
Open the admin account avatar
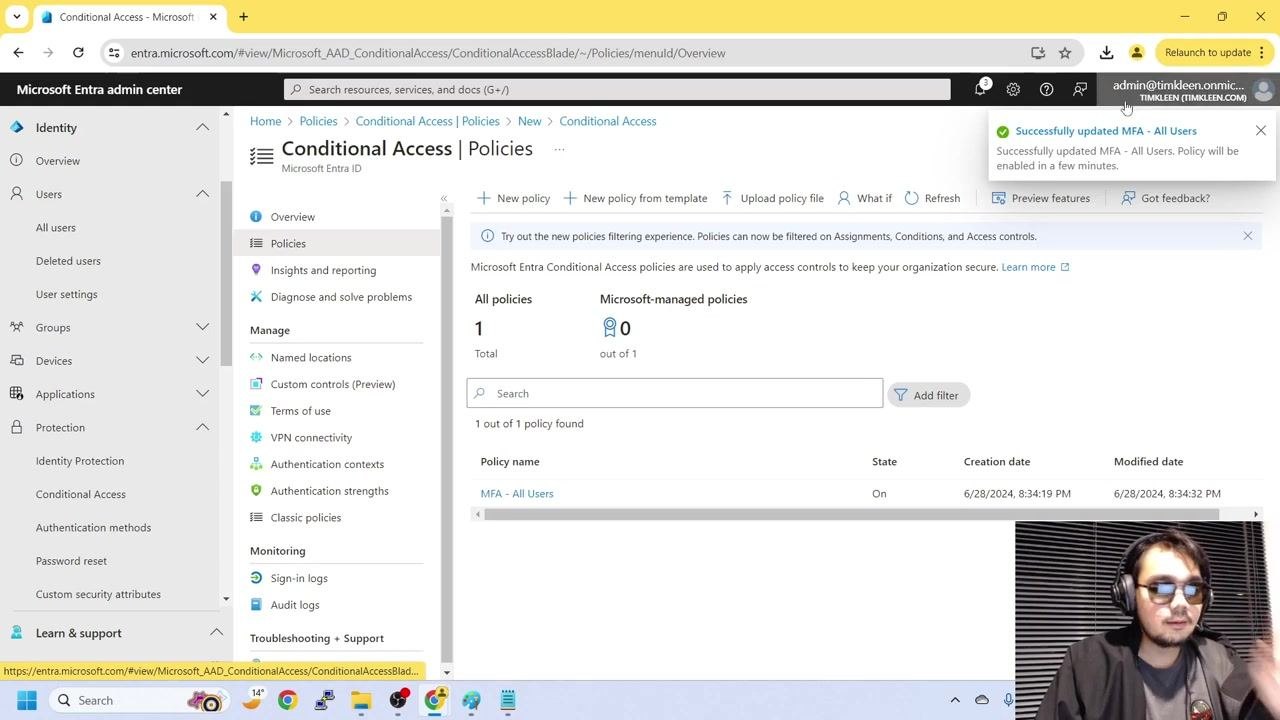click(1263, 90)
